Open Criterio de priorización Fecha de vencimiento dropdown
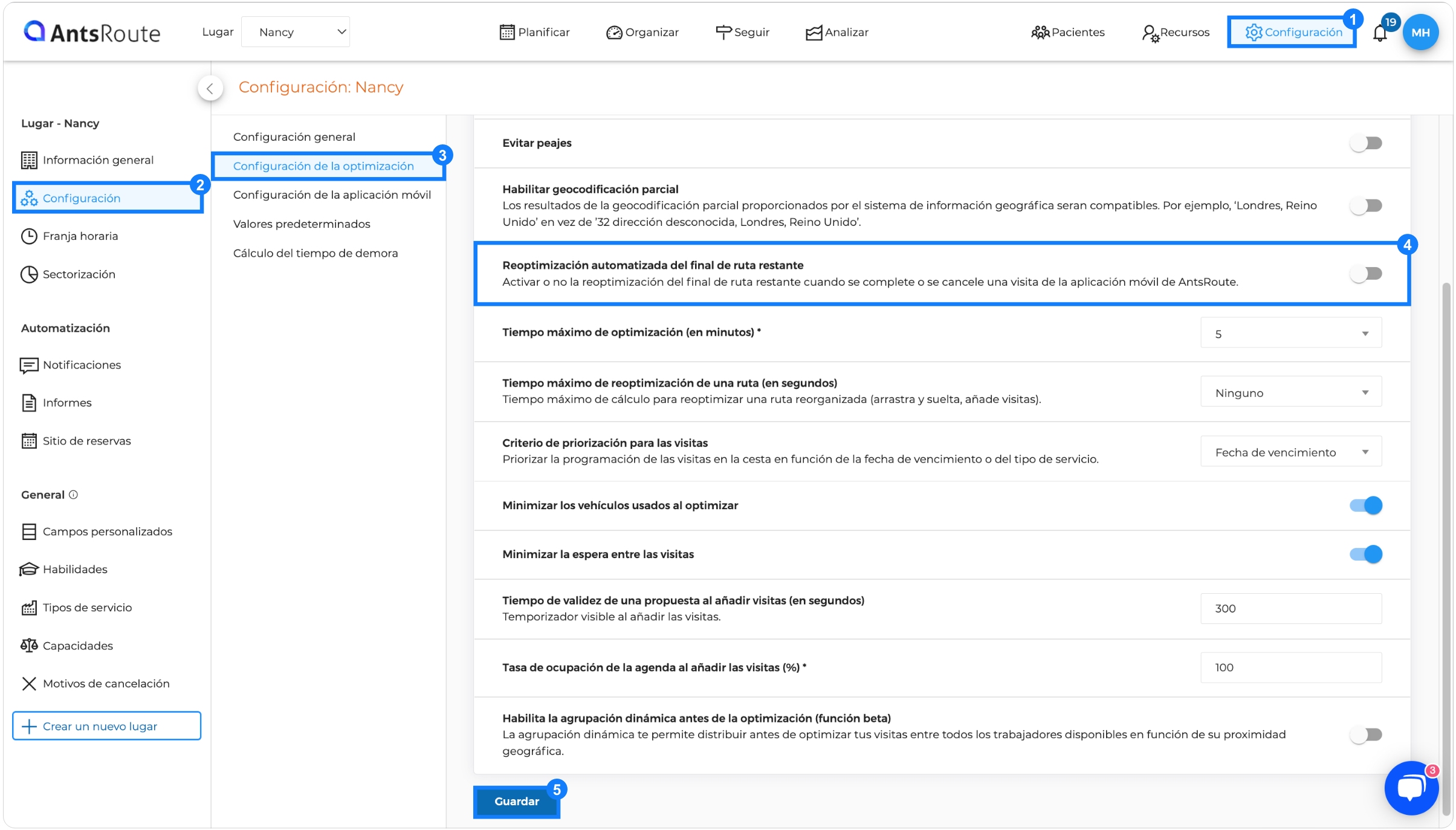The width and height of the screenshot is (1456, 830). [x=1291, y=452]
